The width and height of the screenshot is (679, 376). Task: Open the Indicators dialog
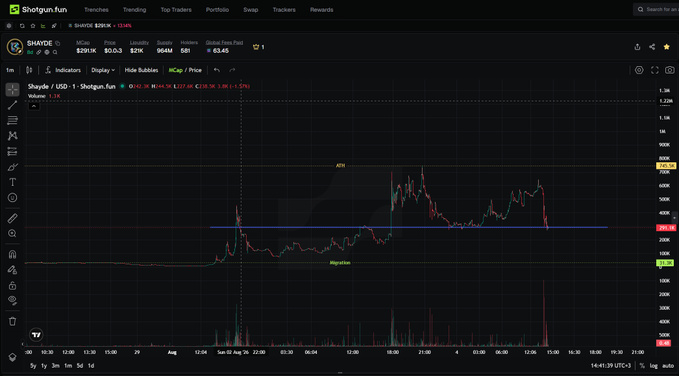[x=63, y=70]
